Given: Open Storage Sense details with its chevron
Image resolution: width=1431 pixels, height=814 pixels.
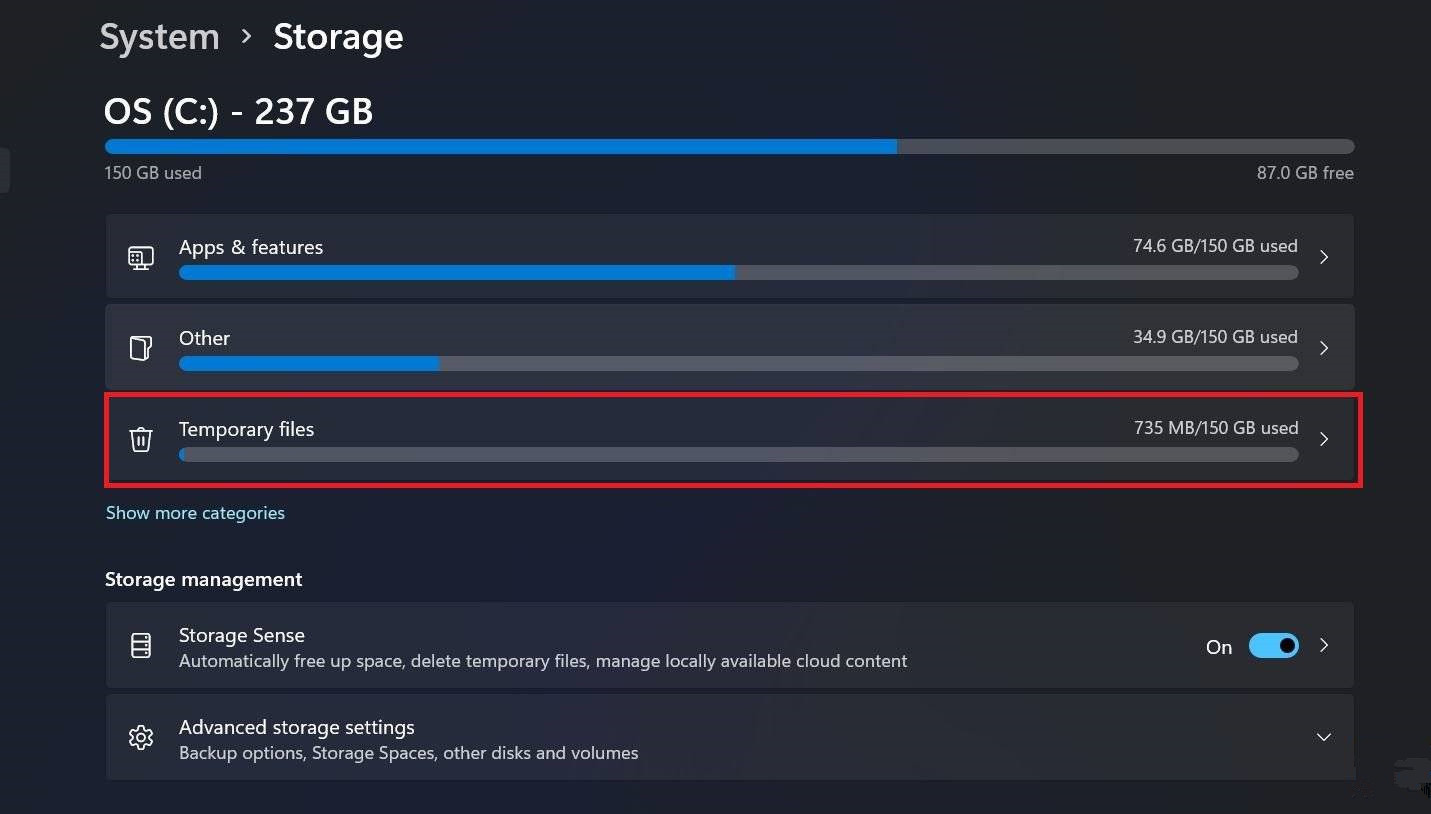Looking at the screenshot, I should click(1324, 645).
